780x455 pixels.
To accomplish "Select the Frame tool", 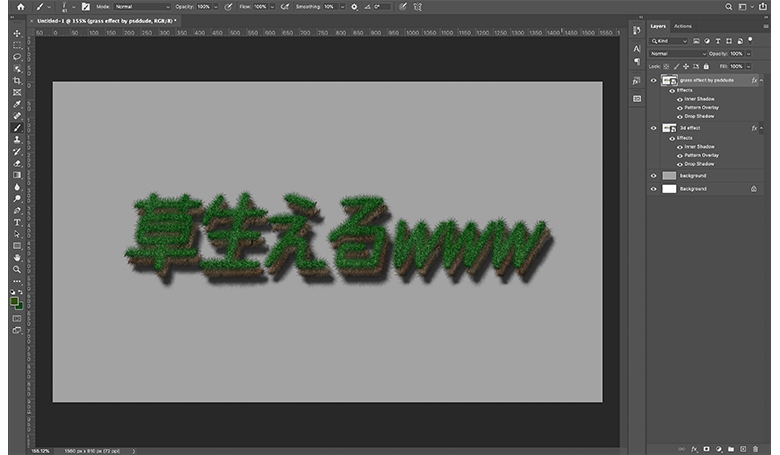I will coord(17,92).
